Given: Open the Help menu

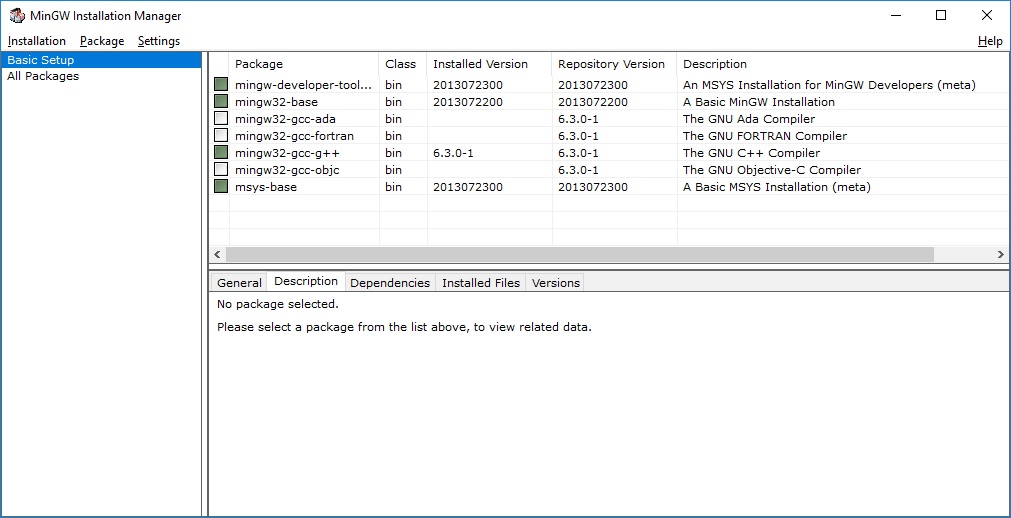Looking at the screenshot, I should (x=990, y=41).
